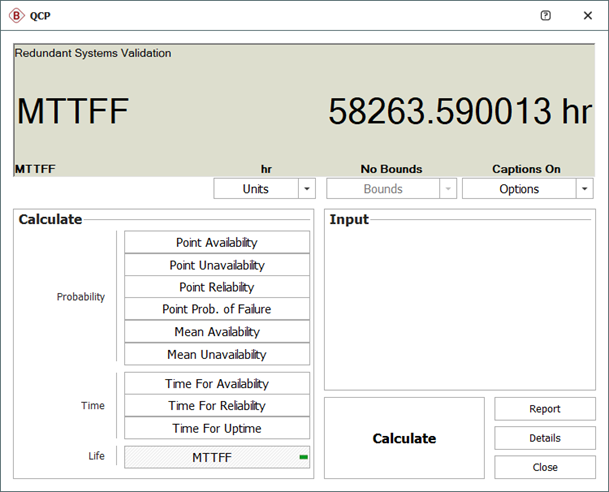
Task: Open the help icon in title bar
Action: (x=545, y=16)
